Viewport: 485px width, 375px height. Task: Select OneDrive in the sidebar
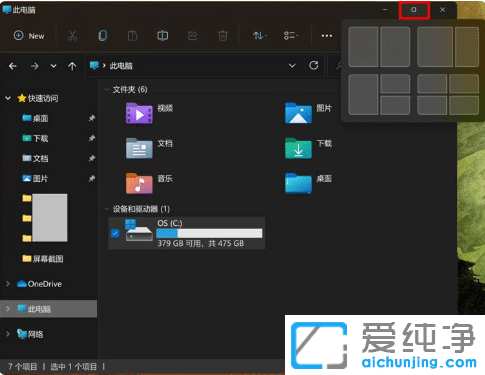[x=39, y=284]
